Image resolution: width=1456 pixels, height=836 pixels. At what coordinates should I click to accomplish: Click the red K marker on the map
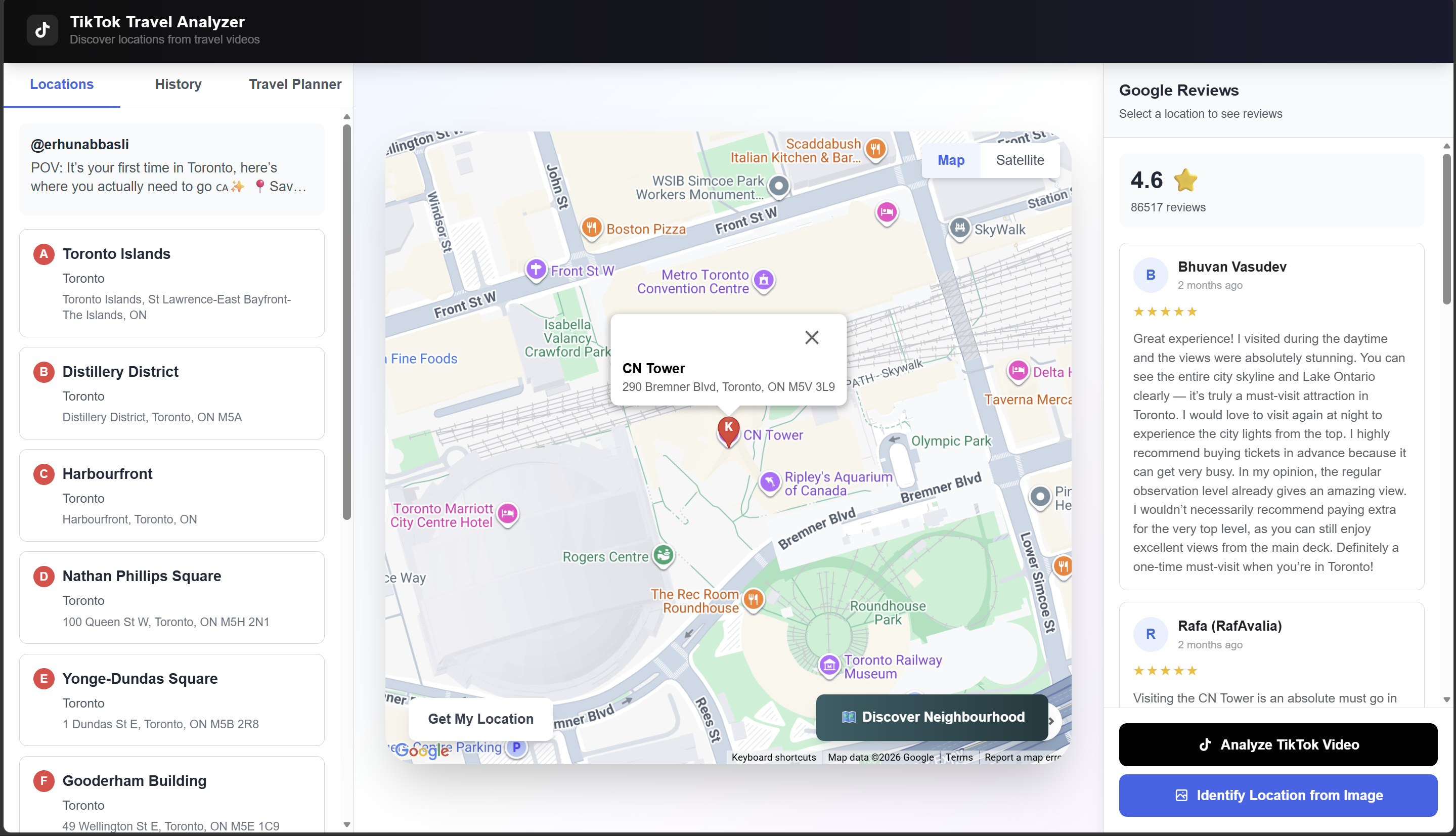[x=728, y=430]
